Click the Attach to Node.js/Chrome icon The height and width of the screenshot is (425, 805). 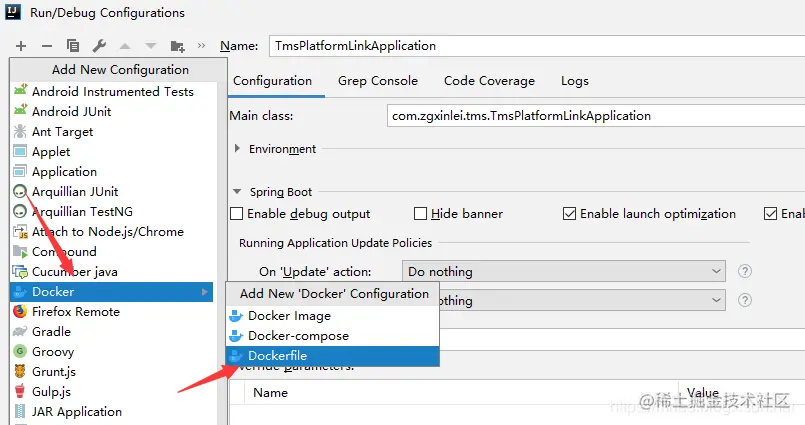click(x=20, y=232)
